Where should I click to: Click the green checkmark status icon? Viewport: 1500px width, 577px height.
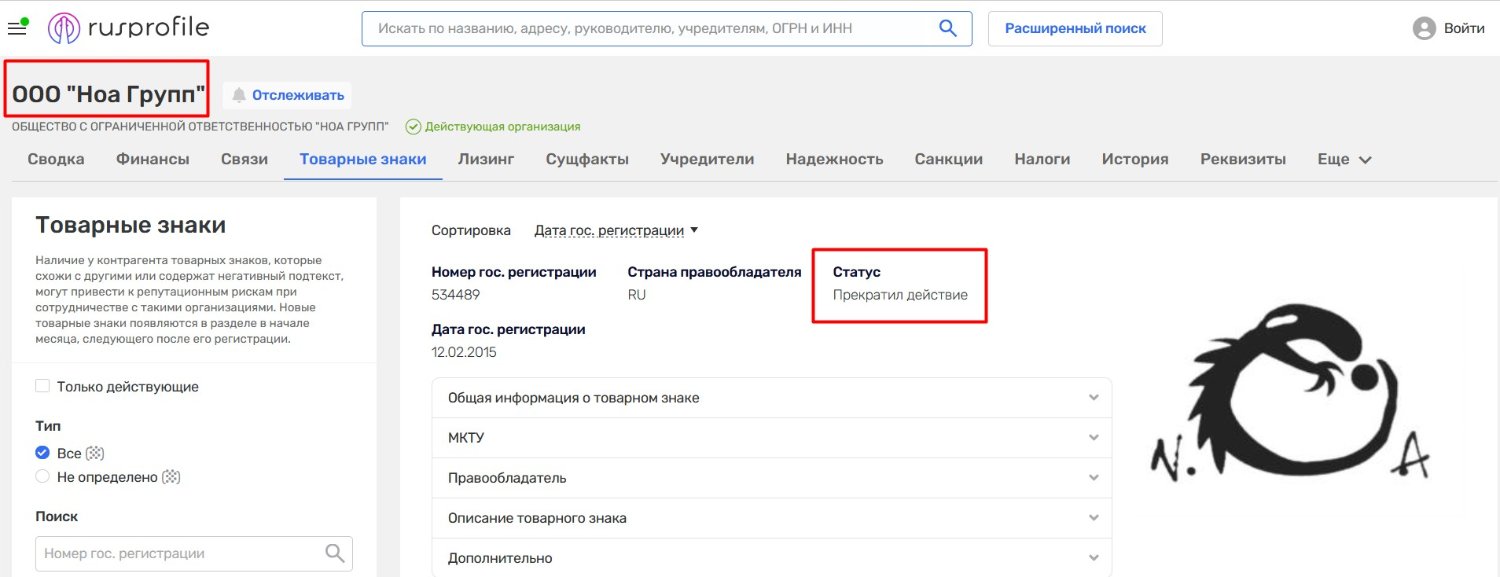pyautogui.click(x=412, y=127)
